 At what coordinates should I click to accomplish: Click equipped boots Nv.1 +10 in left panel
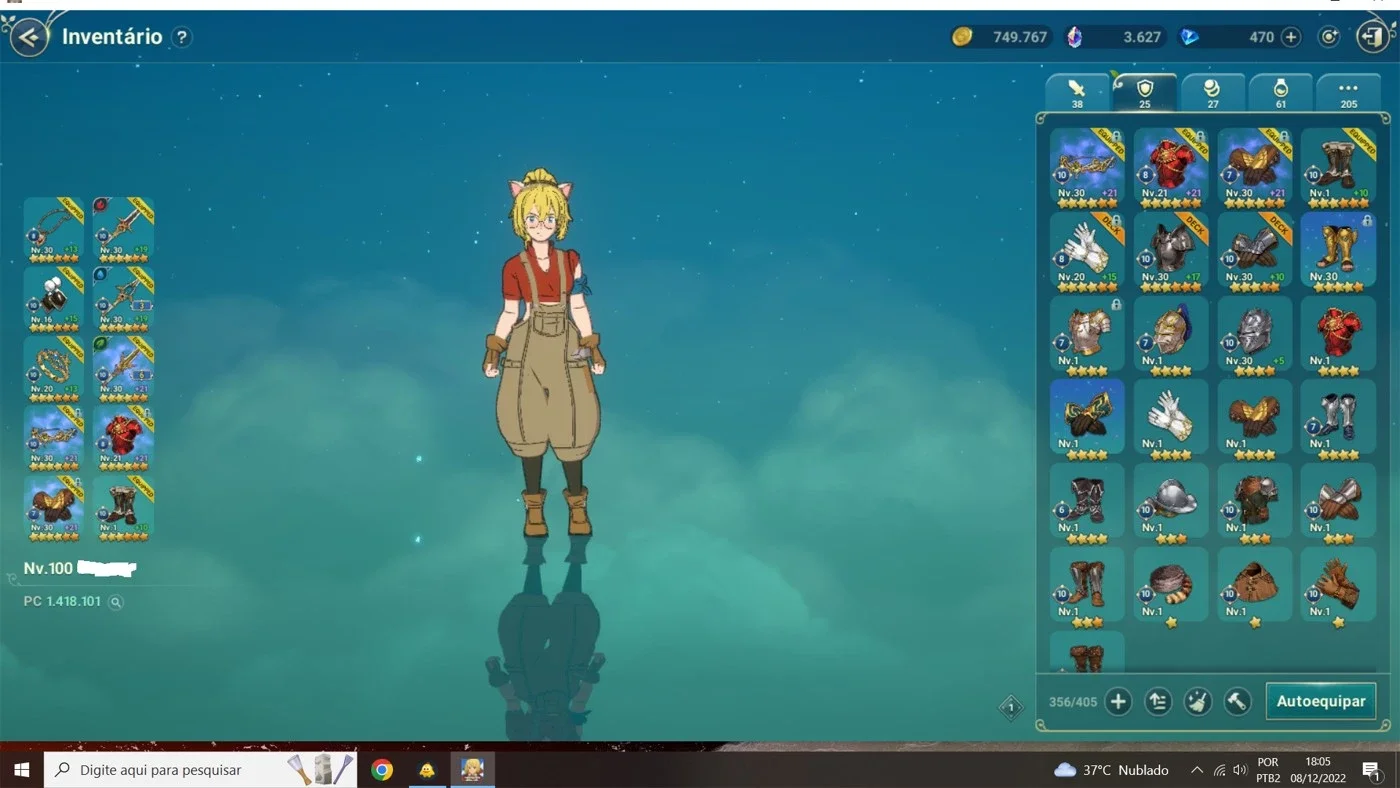pos(123,508)
